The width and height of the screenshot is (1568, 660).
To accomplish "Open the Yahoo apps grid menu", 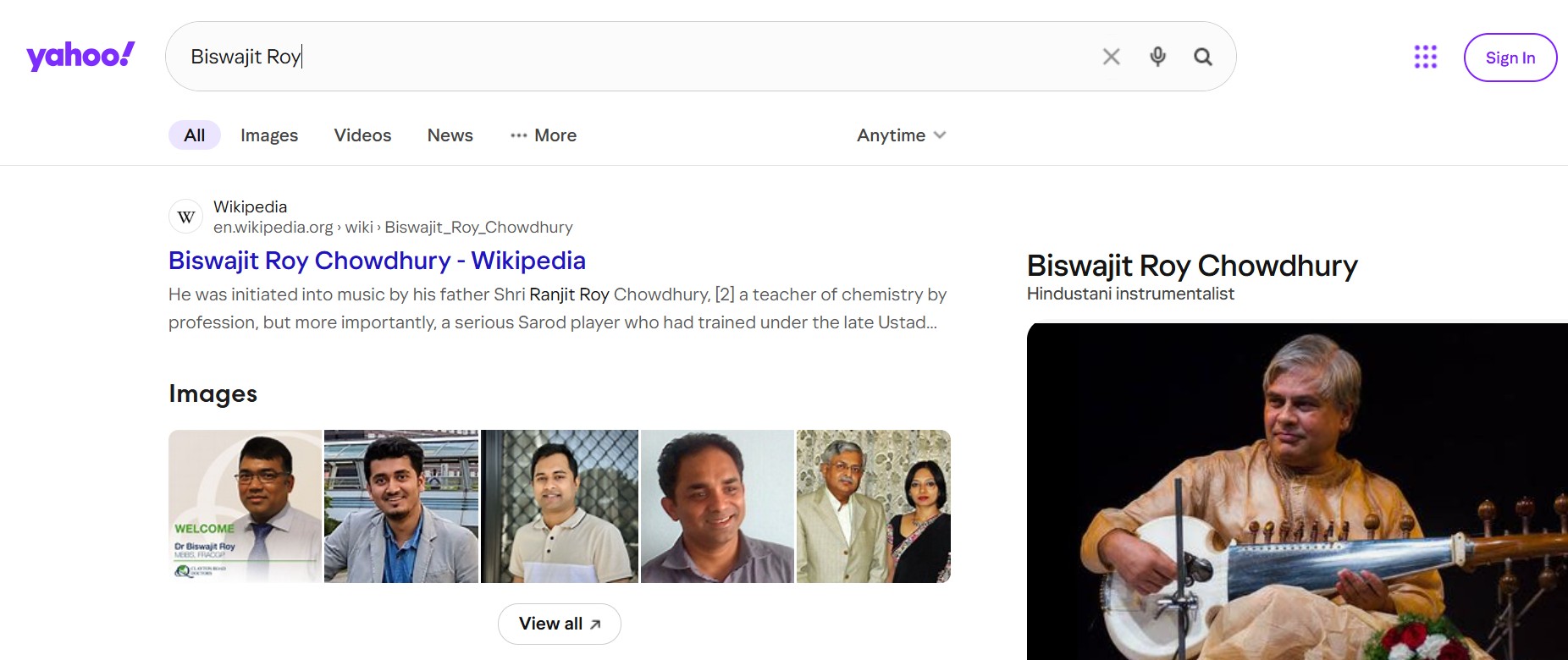I will [1425, 57].
